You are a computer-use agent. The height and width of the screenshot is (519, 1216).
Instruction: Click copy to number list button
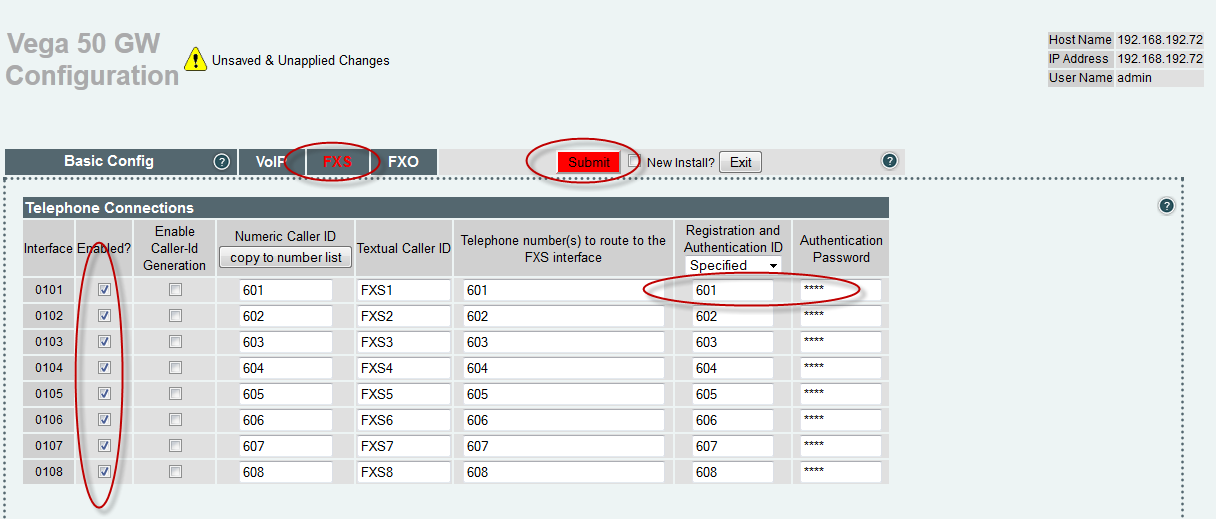tap(286, 257)
